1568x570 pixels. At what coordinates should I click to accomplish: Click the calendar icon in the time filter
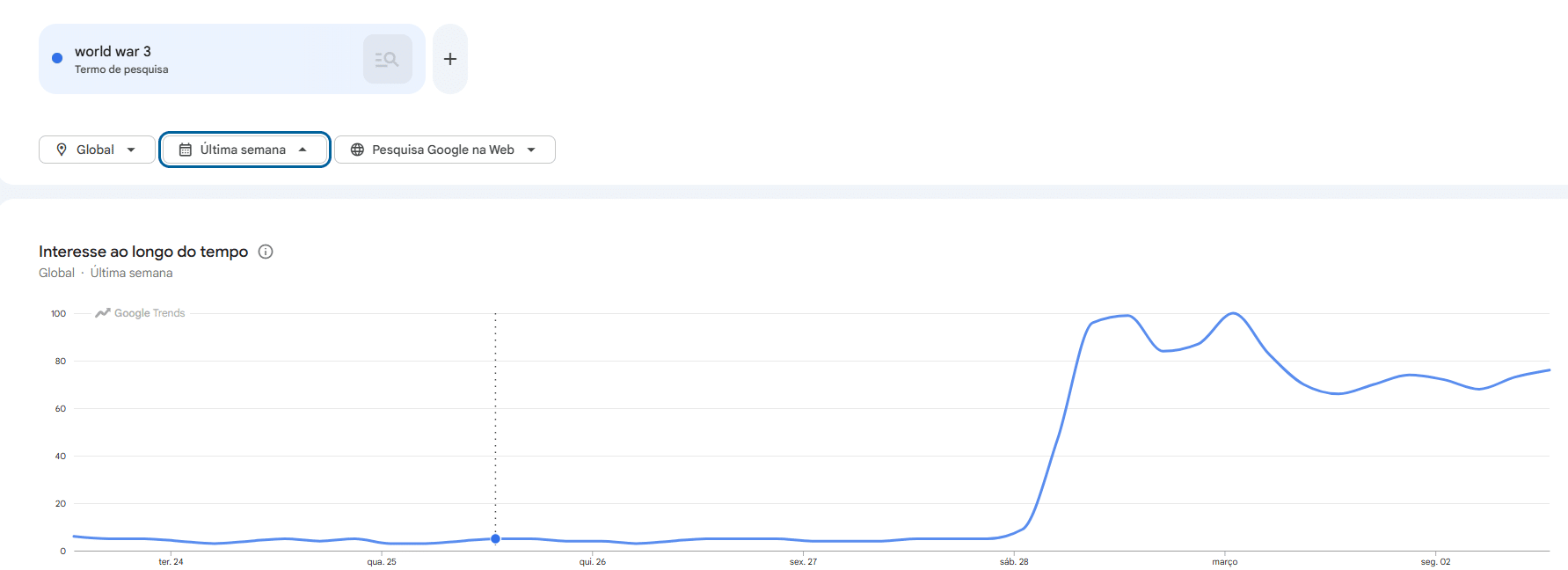[185, 150]
